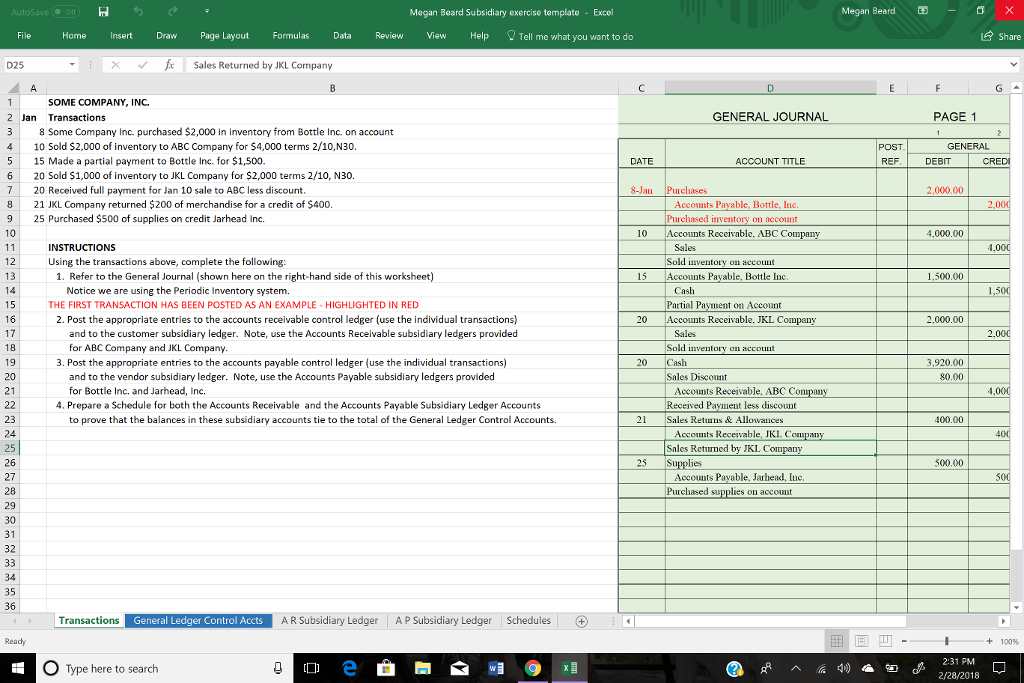The height and width of the screenshot is (683, 1024).
Task: Click the Insert Function (fx) icon
Action: tap(169, 64)
